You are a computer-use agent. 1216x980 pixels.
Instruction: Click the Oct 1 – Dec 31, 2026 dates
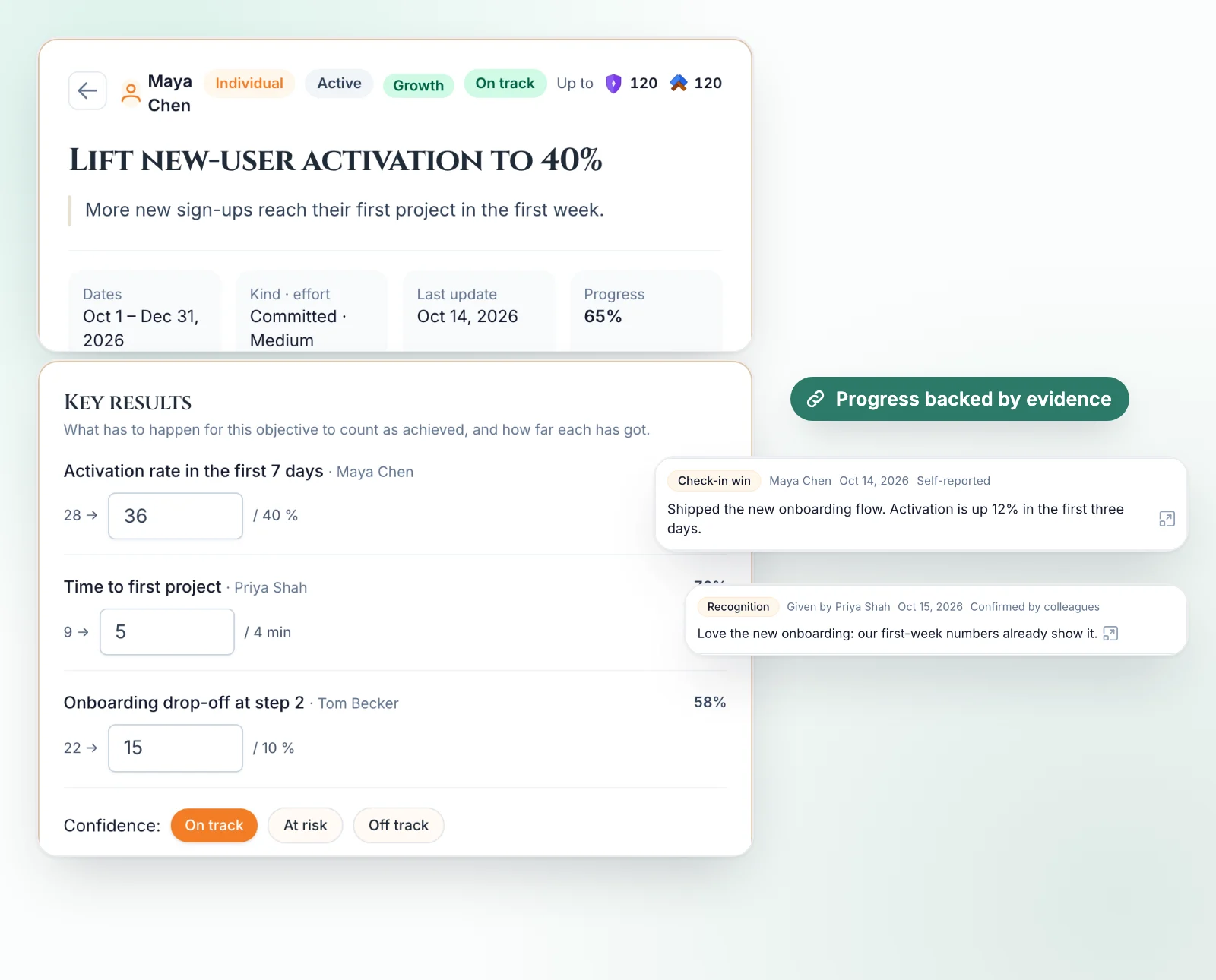point(141,328)
